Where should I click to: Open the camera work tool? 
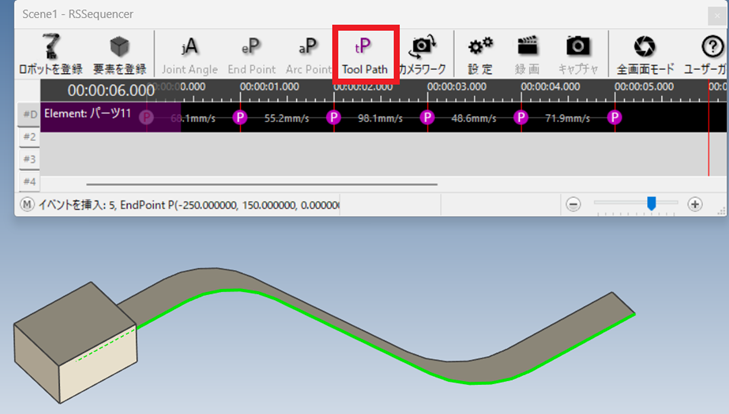[x=422, y=55]
